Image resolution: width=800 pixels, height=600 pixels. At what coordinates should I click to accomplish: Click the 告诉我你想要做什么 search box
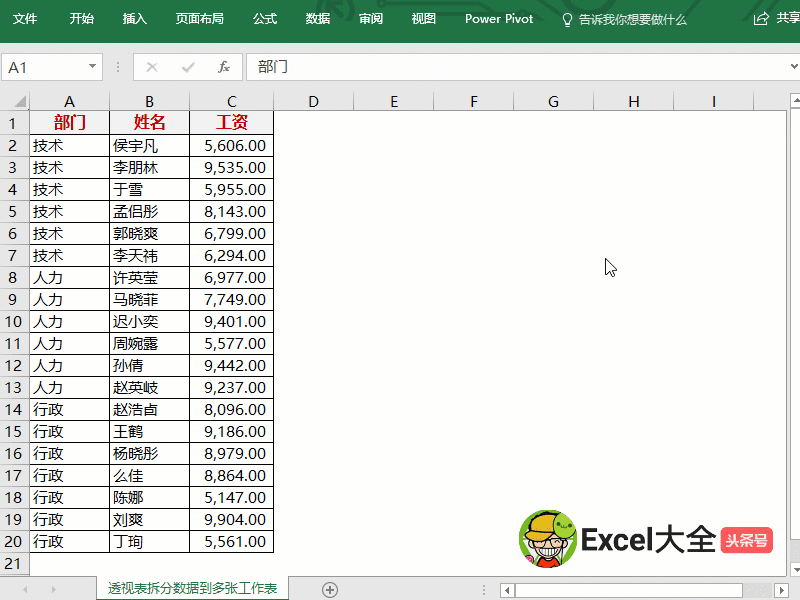coord(632,19)
